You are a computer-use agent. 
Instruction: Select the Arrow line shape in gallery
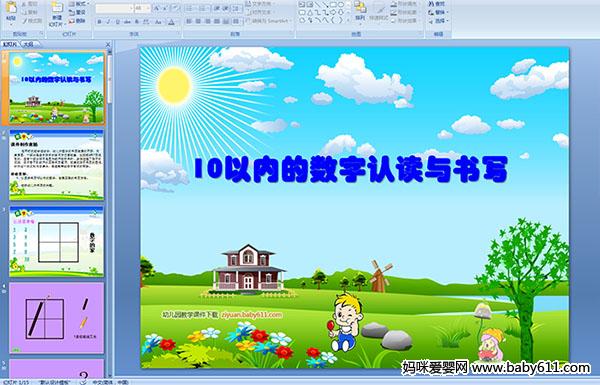(x=326, y=5)
